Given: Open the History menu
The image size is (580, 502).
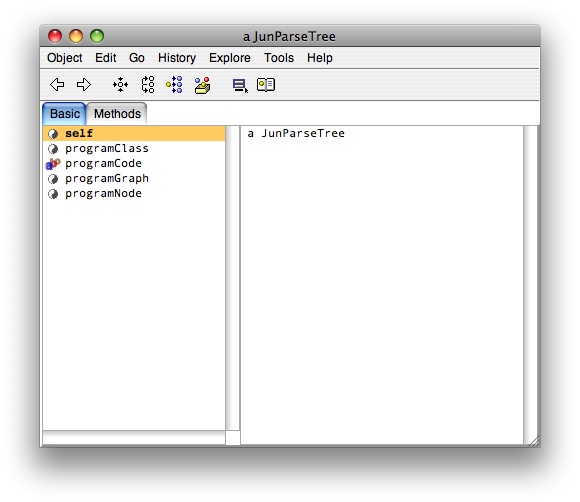Looking at the screenshot, I should pyautogui.click(x=177, y=58).
